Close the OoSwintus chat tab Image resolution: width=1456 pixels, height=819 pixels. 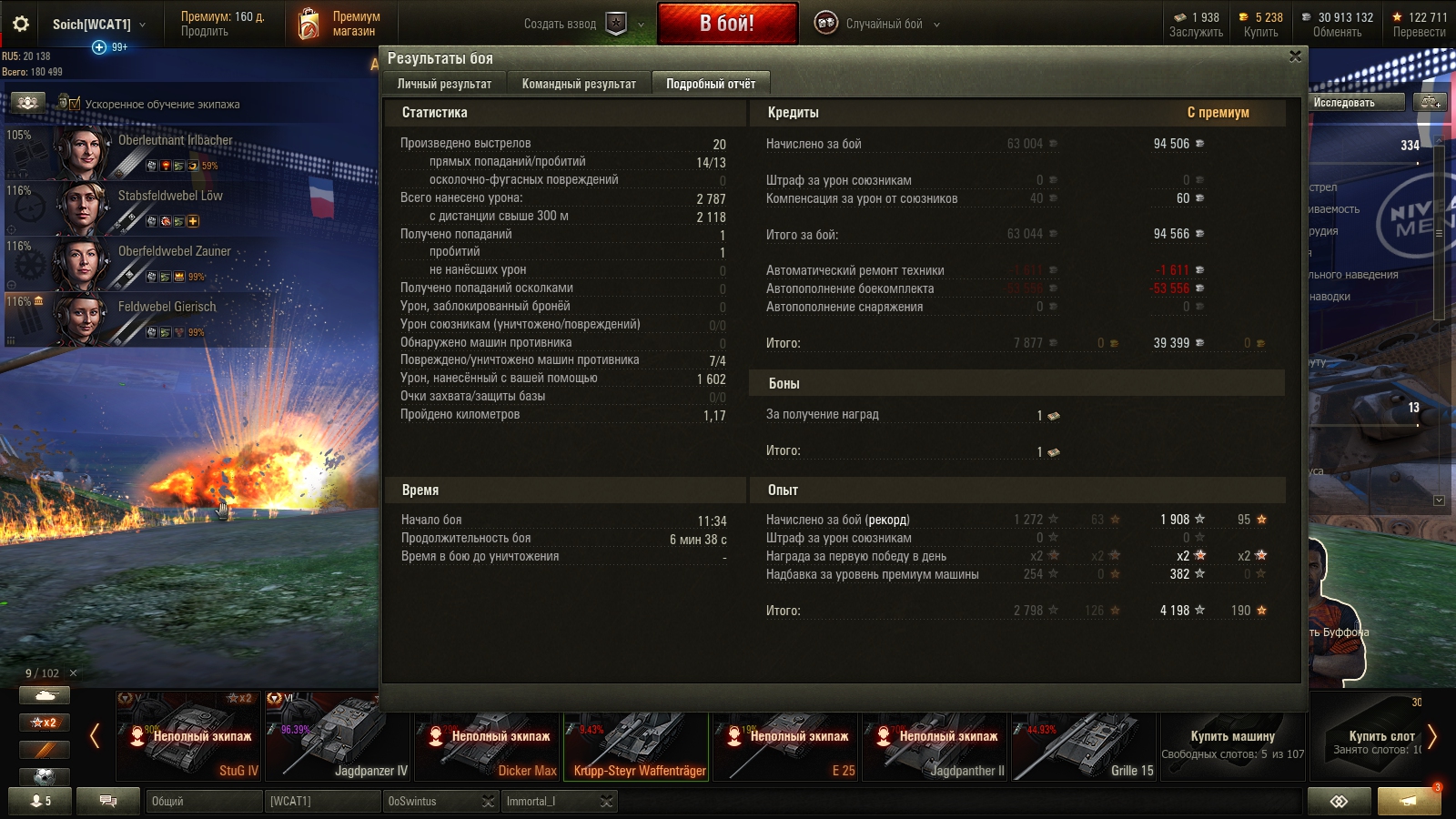pyautogui.click(x=488, y=801)
